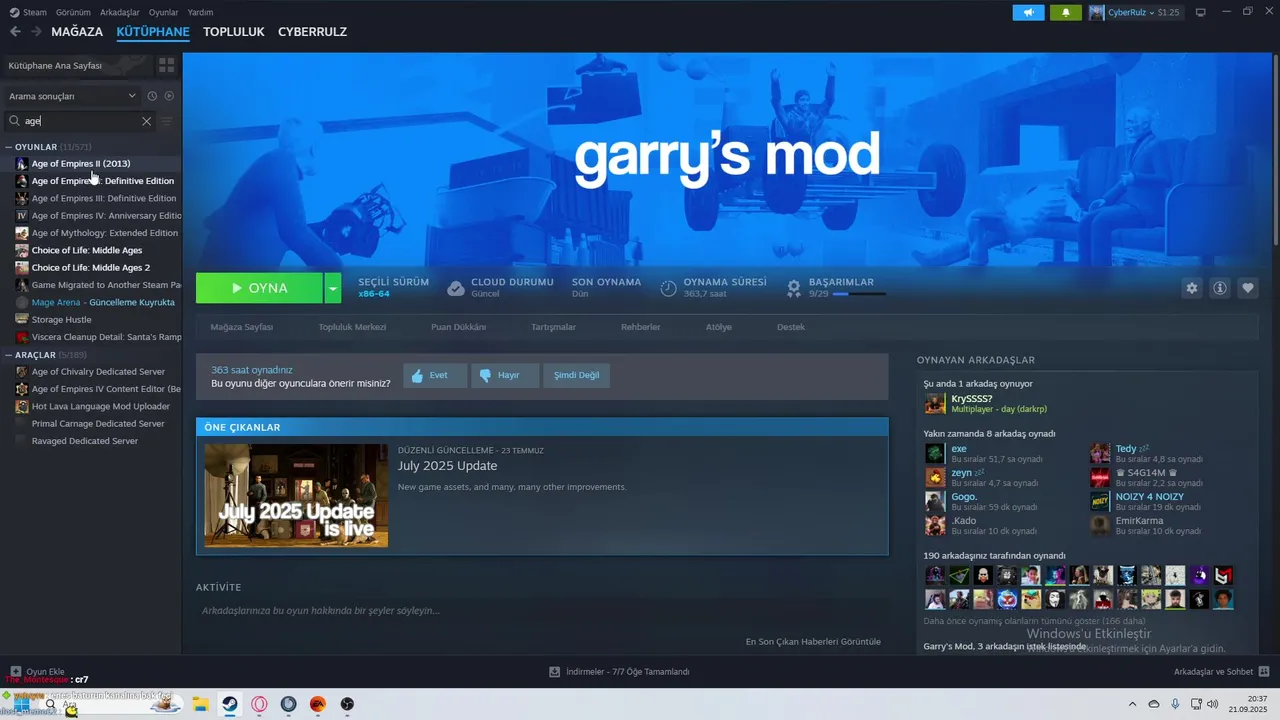
Task: Open the July 2025 Update thumbnail
Action: click(x=296, y=496)
